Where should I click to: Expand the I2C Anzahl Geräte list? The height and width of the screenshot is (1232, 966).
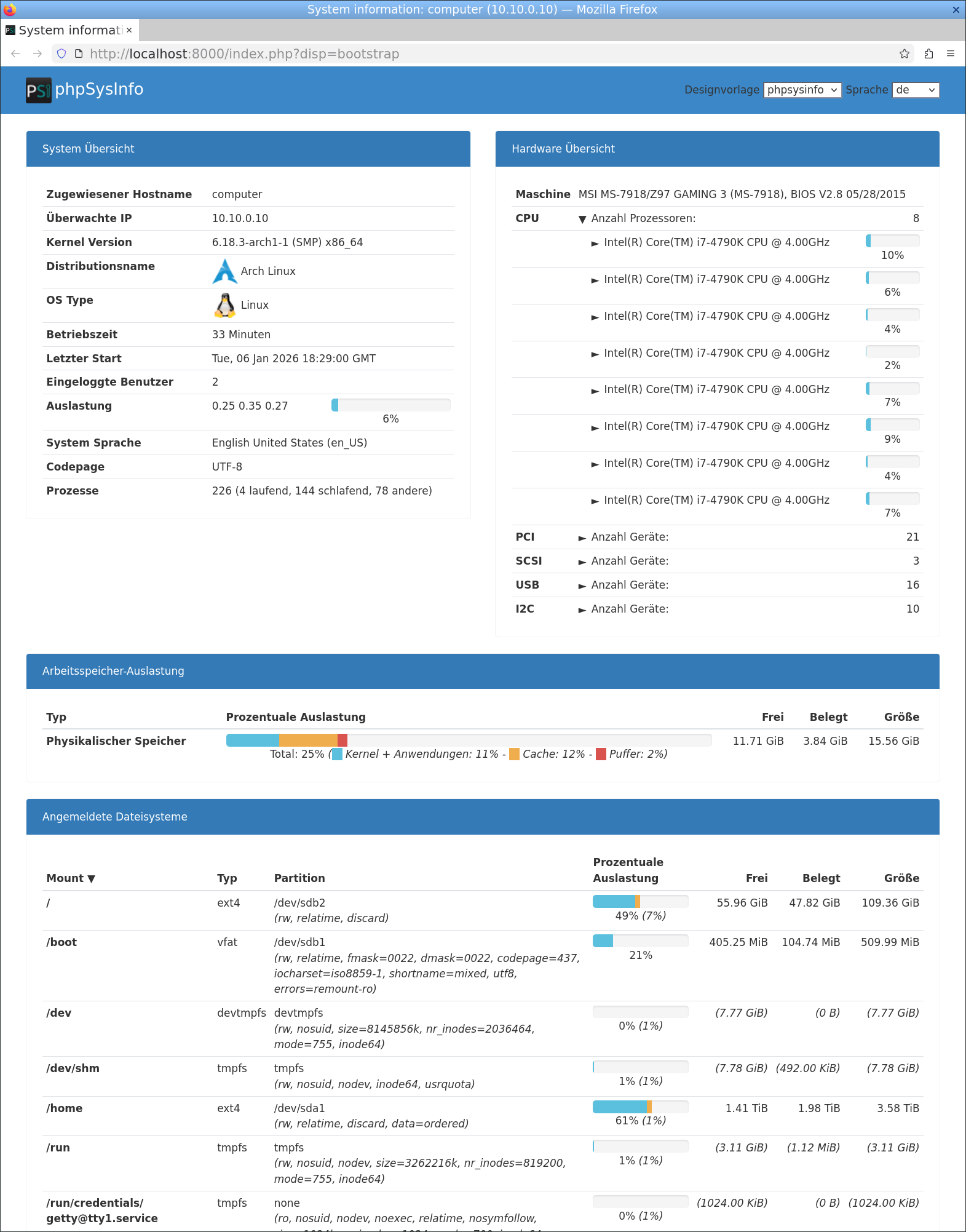[582, 610]
